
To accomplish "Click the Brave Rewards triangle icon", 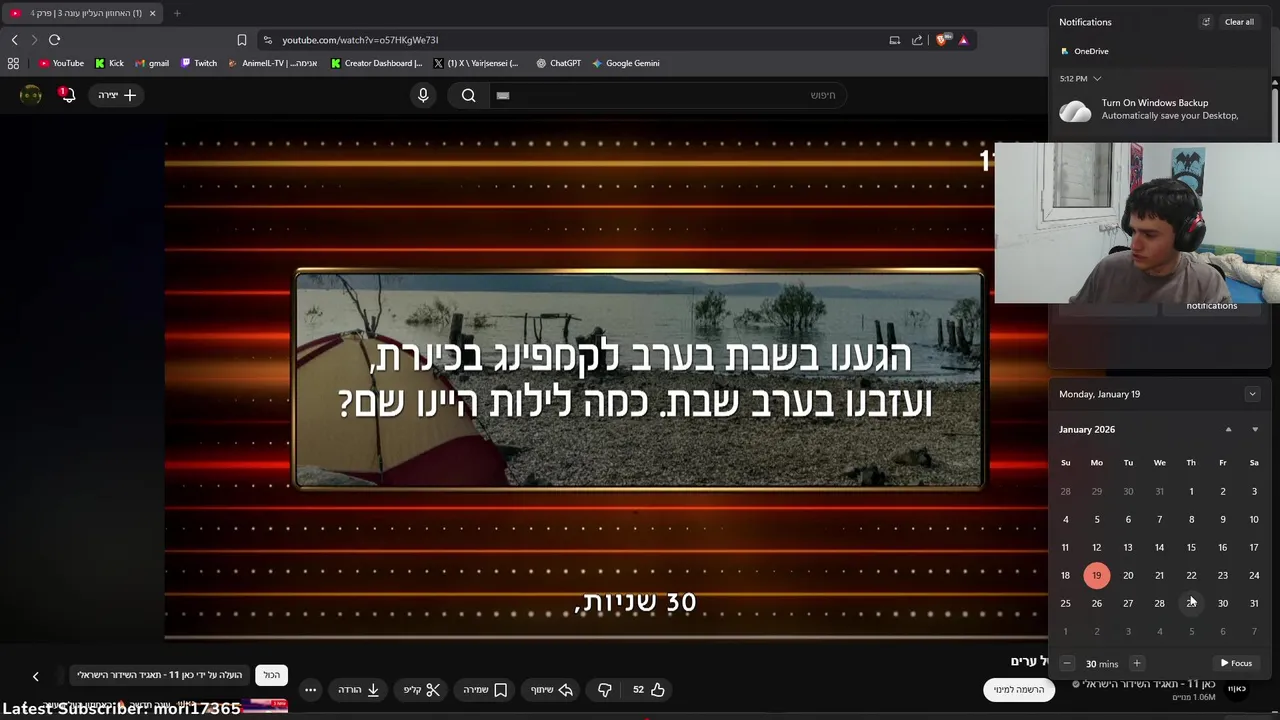I will 963,40.
